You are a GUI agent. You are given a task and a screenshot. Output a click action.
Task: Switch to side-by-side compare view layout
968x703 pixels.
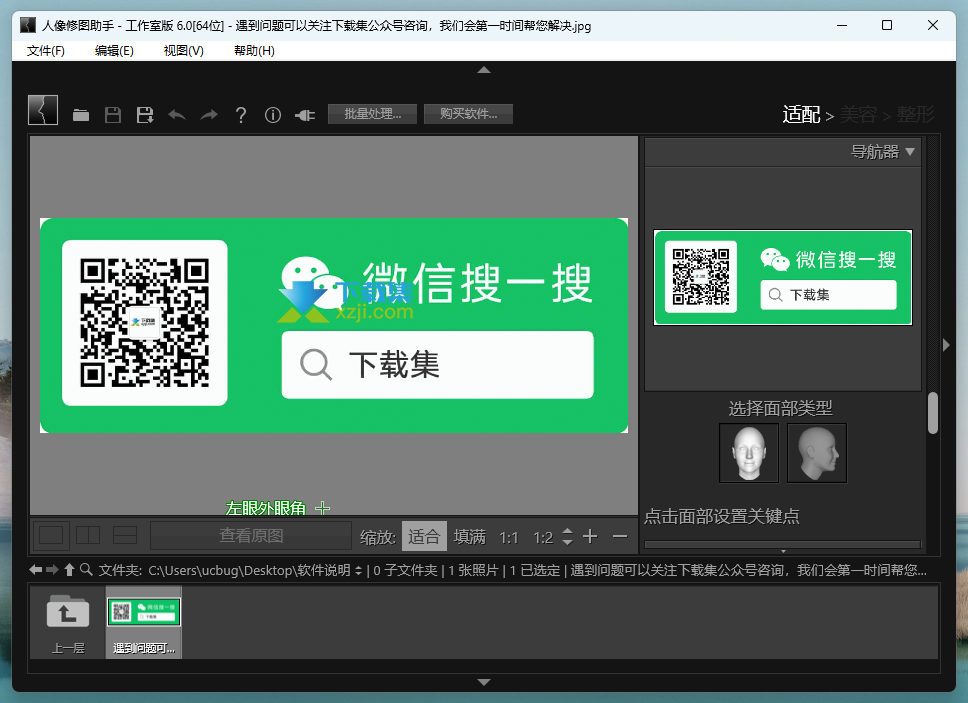click(x=88, y=535)
